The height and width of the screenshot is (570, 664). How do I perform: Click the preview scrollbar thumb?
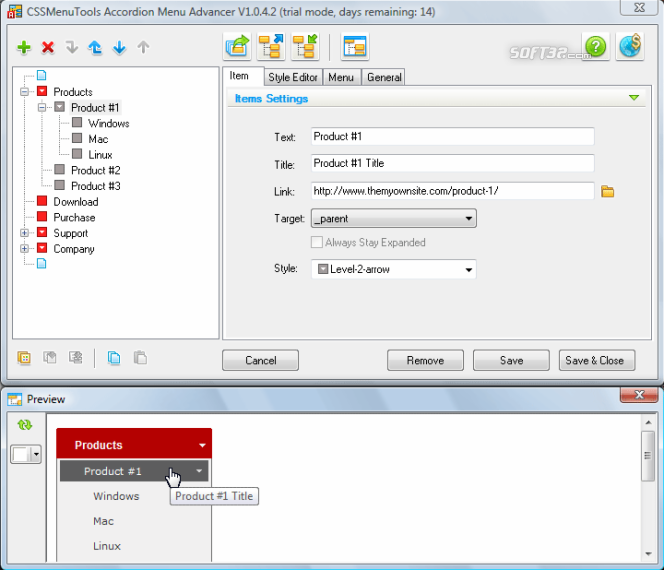[x=647, y=456]
